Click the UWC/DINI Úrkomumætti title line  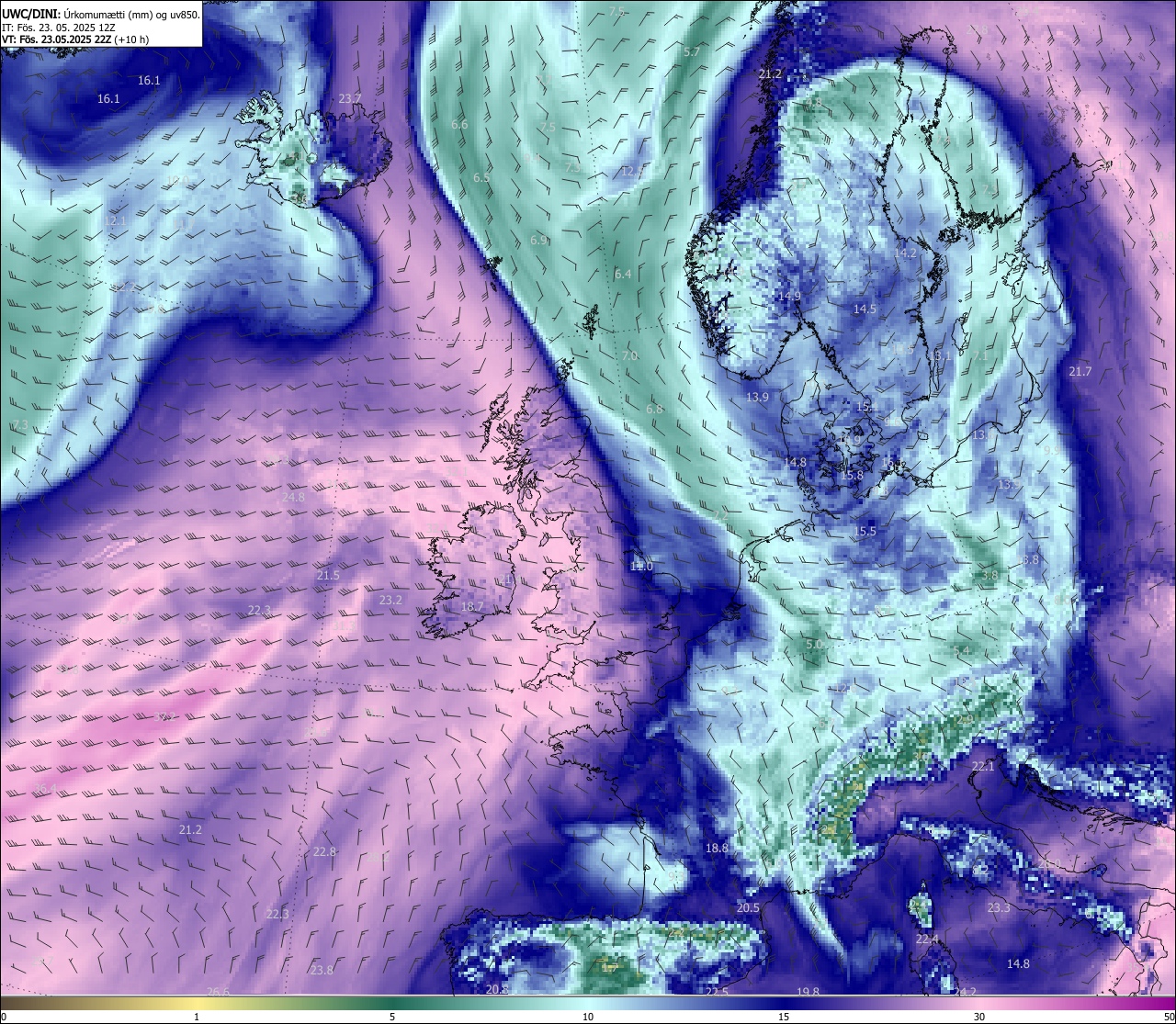tap(101, 15)
